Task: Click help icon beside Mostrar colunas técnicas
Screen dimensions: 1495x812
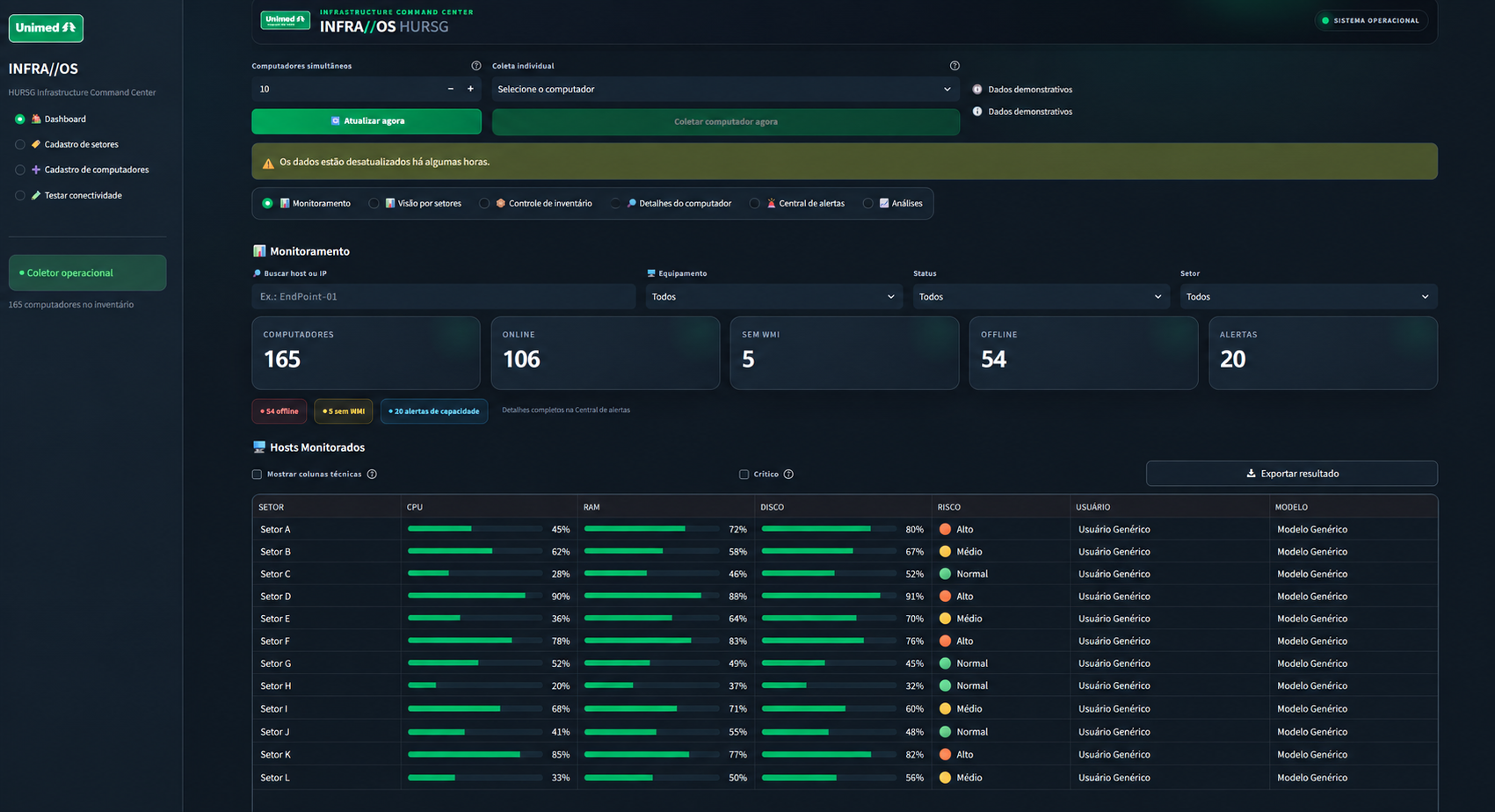Action: click(372, 475)
